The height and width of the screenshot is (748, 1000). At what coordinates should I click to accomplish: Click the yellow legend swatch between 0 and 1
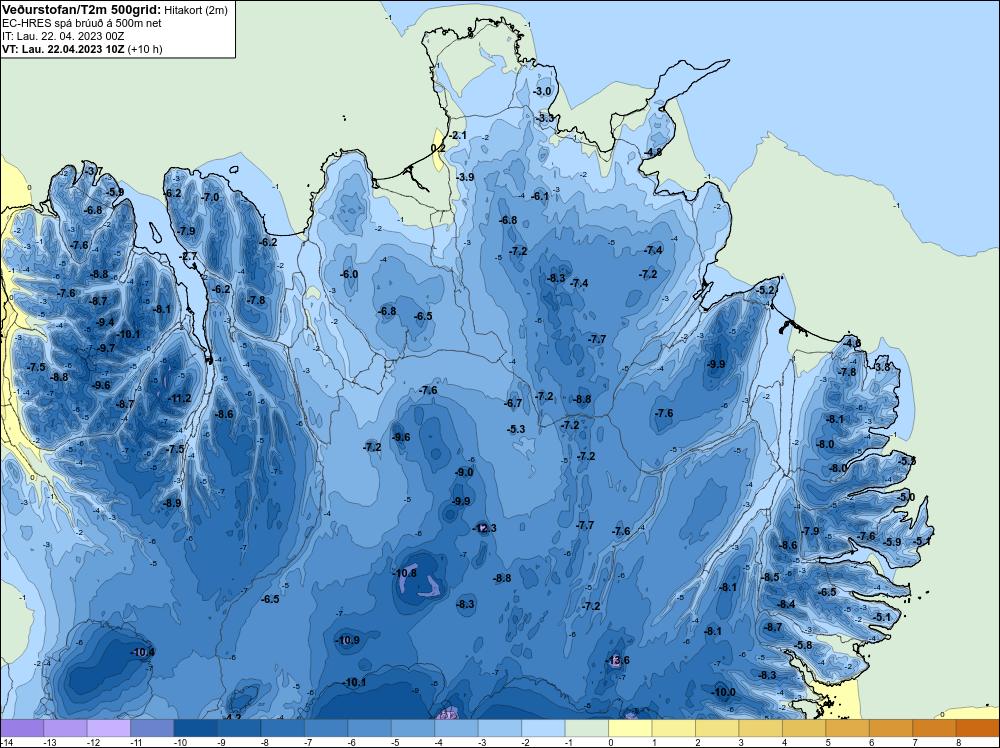[630, 728]
